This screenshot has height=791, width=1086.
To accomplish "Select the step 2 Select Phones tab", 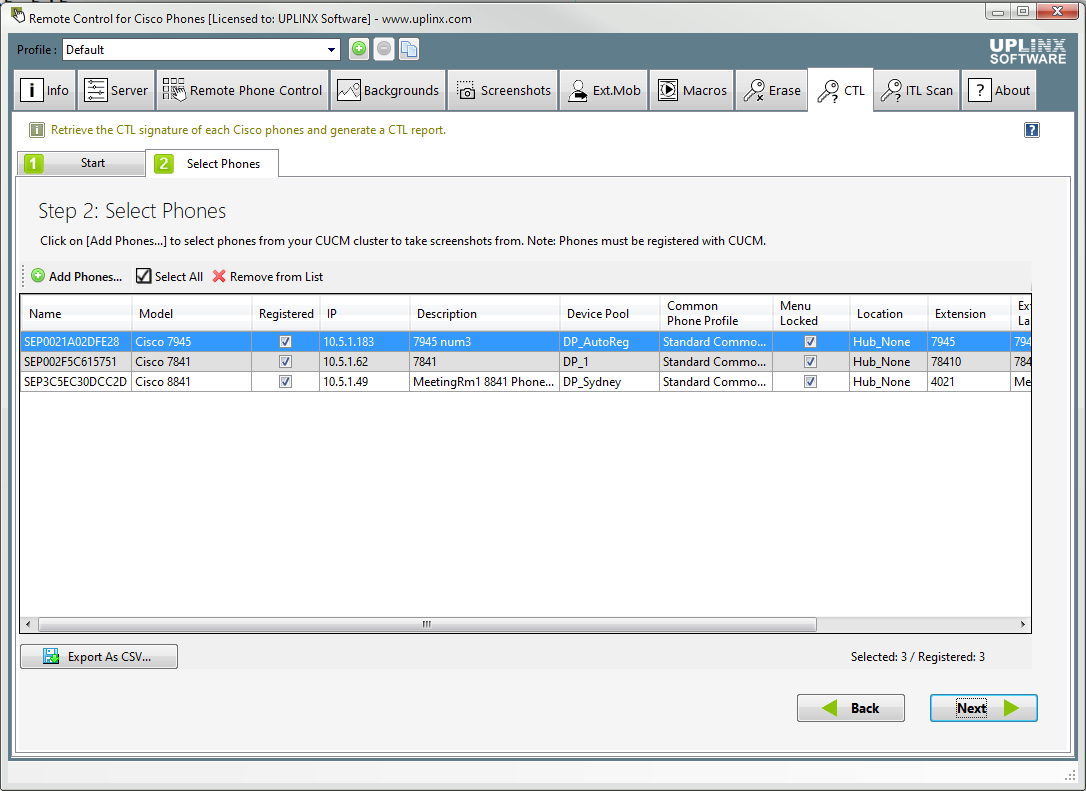I will (x=212, y=163).
